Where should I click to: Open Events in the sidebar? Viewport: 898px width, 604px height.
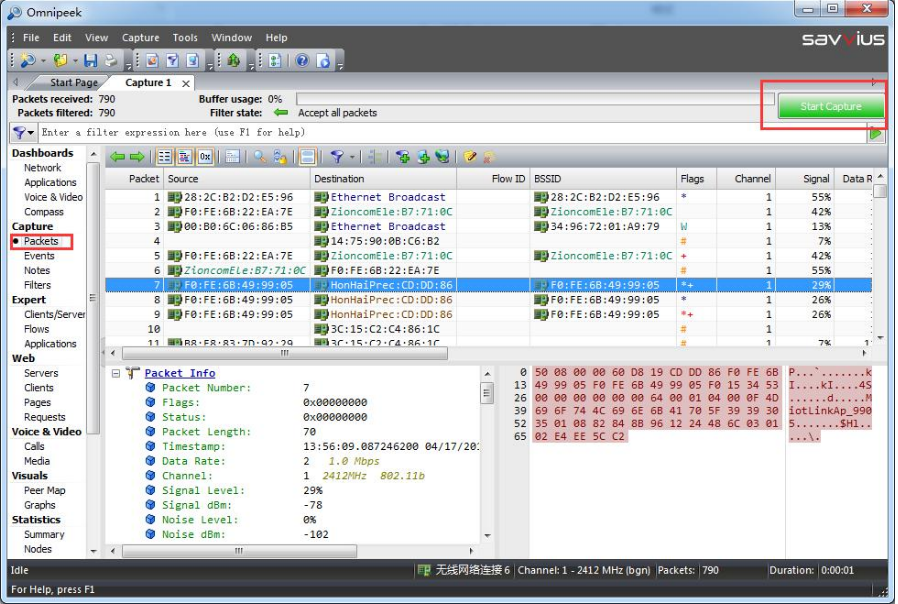tap(39, 256)
